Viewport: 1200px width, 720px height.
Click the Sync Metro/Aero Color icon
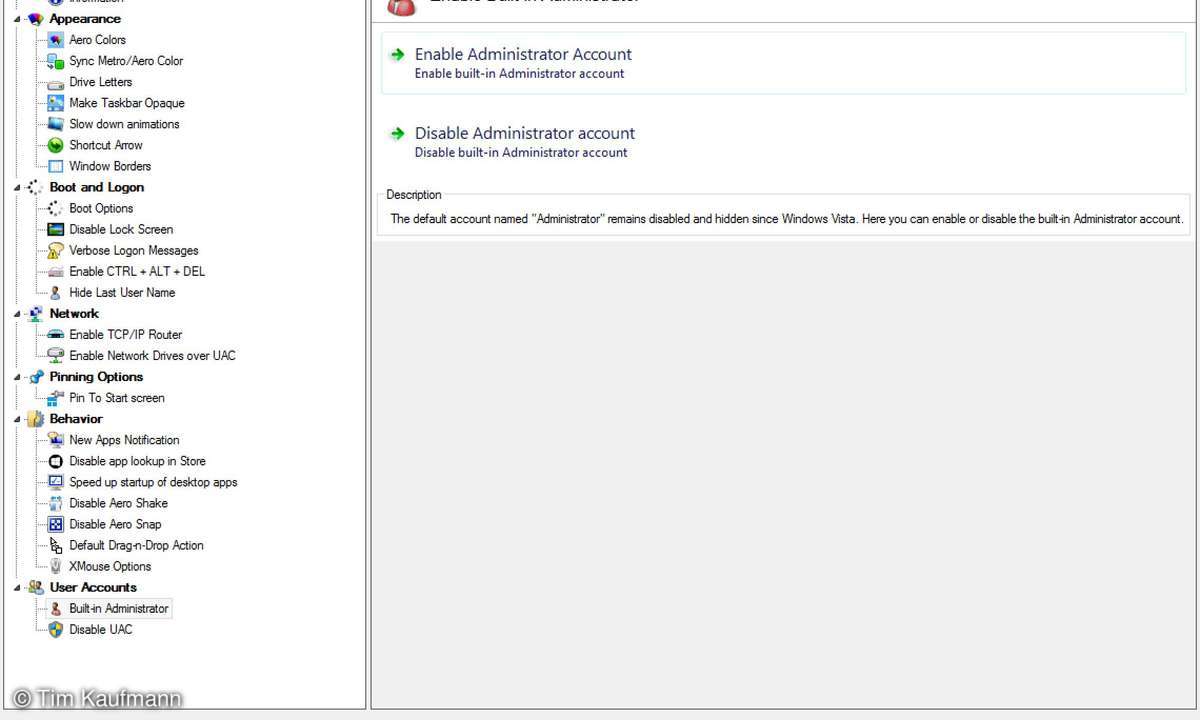(x=56, y=61)
